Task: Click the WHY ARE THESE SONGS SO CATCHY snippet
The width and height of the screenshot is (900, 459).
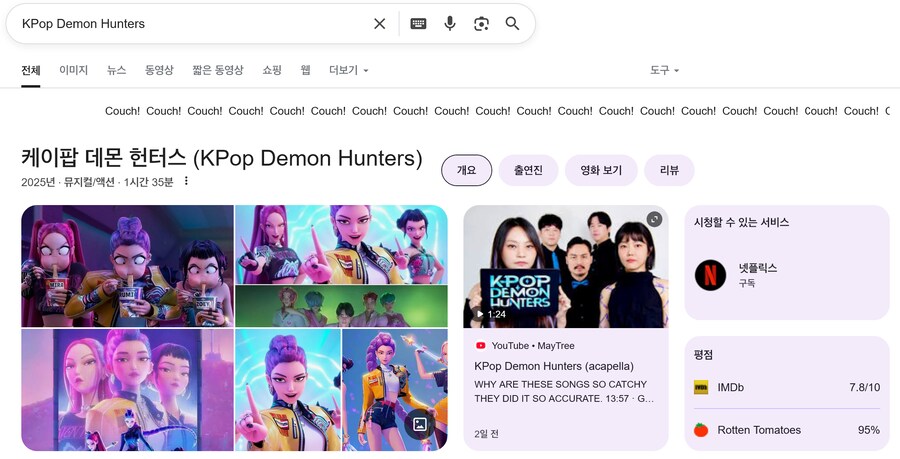Action: pos(564,391)
